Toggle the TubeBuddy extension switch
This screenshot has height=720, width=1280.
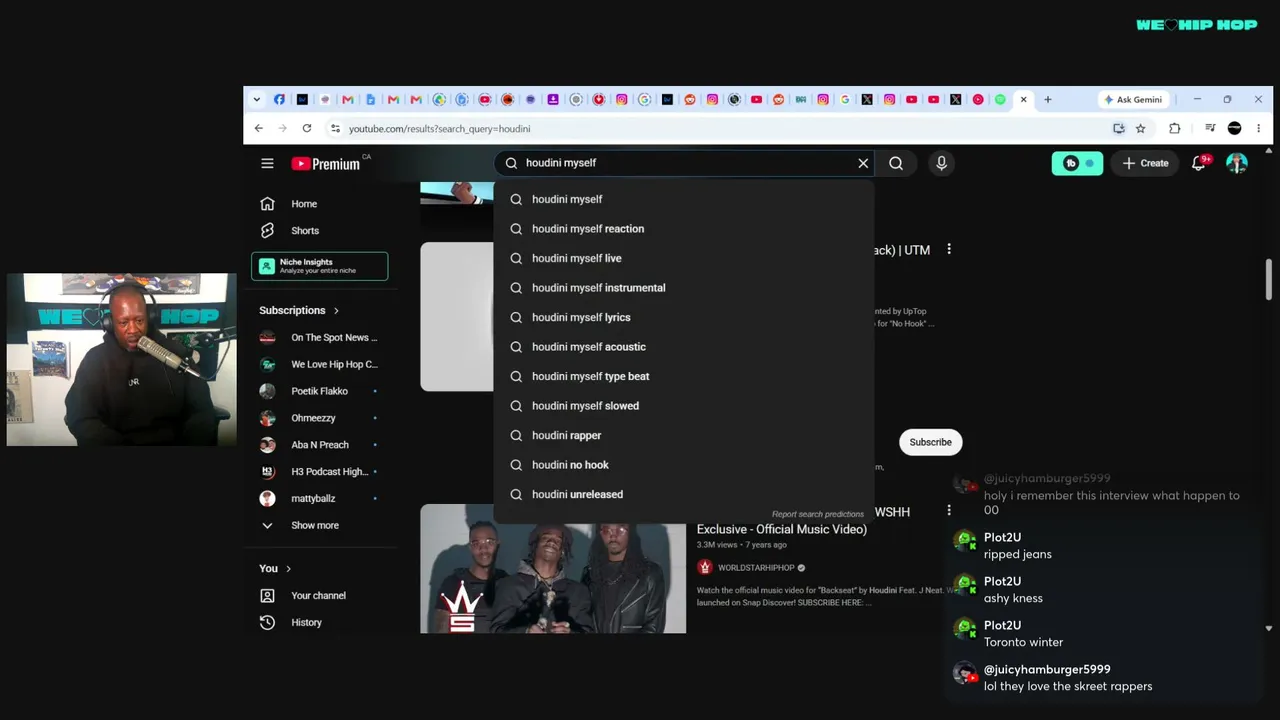(x=1077, y=163)
